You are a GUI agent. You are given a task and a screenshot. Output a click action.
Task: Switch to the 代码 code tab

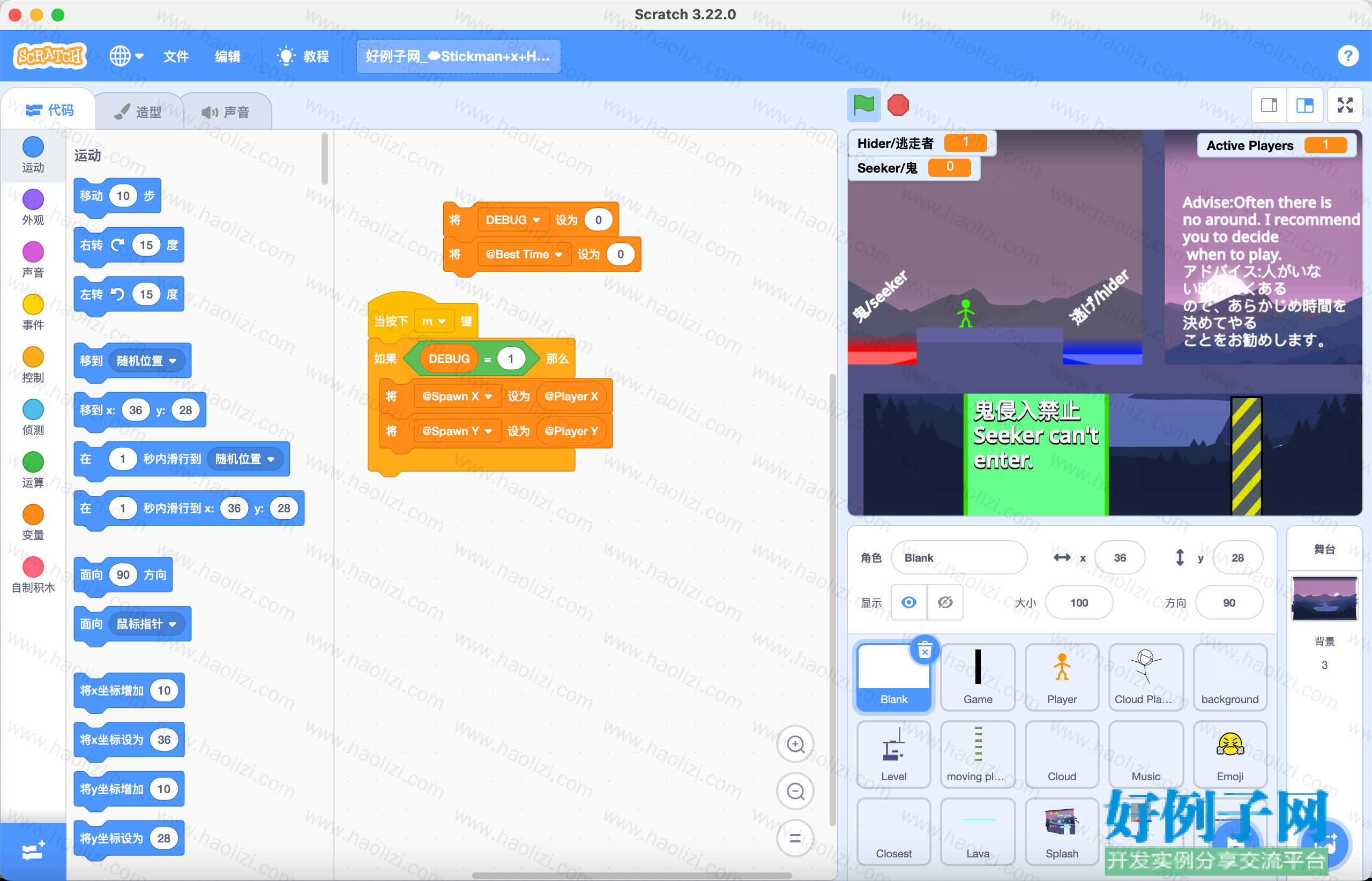49,110
